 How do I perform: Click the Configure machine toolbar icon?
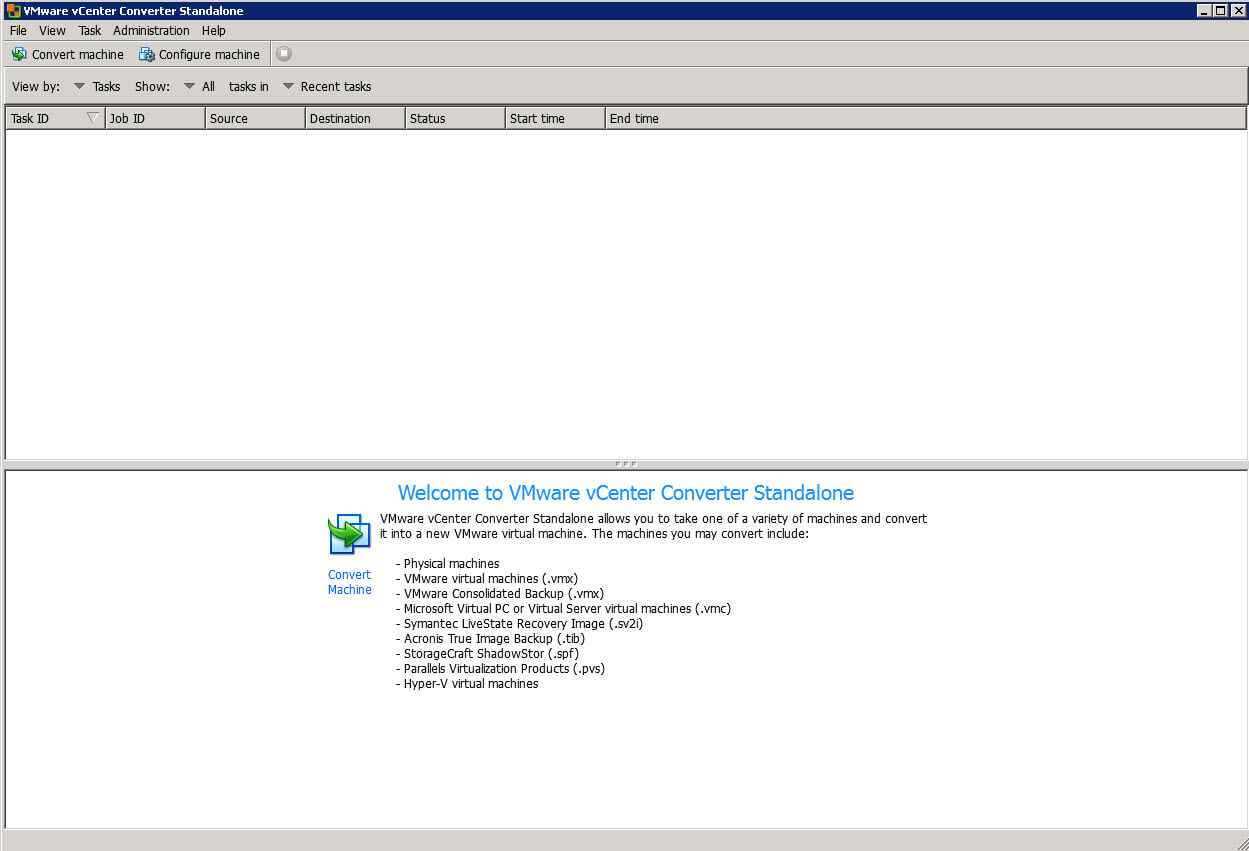(147, 54)
